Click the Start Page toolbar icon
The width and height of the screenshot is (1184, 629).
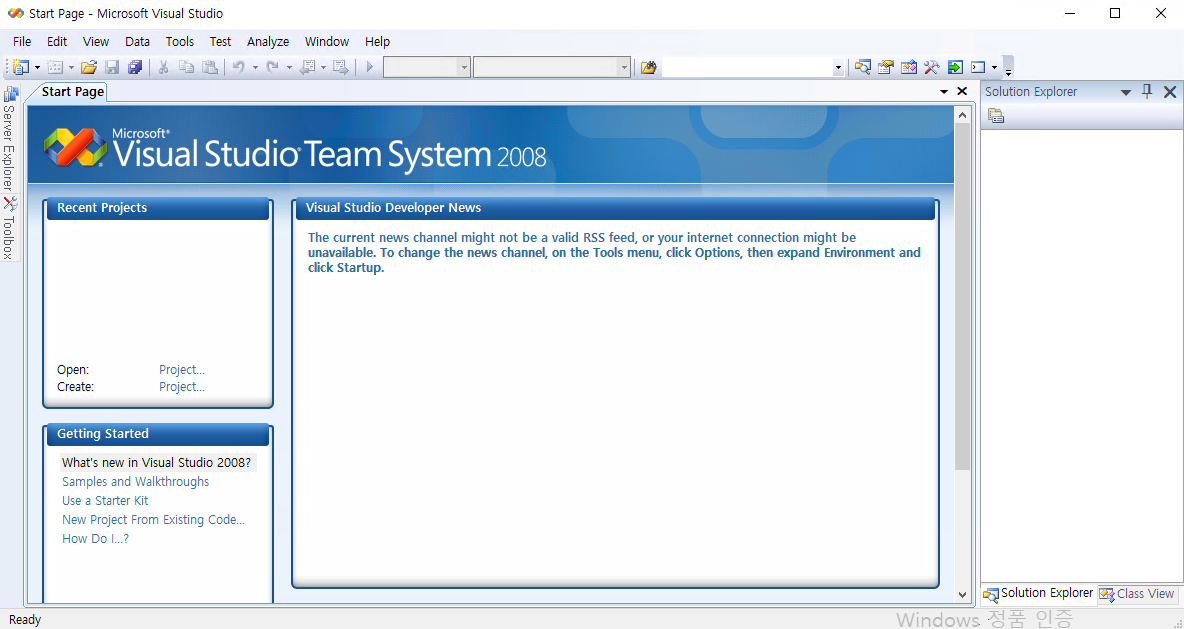pos(955,67)
